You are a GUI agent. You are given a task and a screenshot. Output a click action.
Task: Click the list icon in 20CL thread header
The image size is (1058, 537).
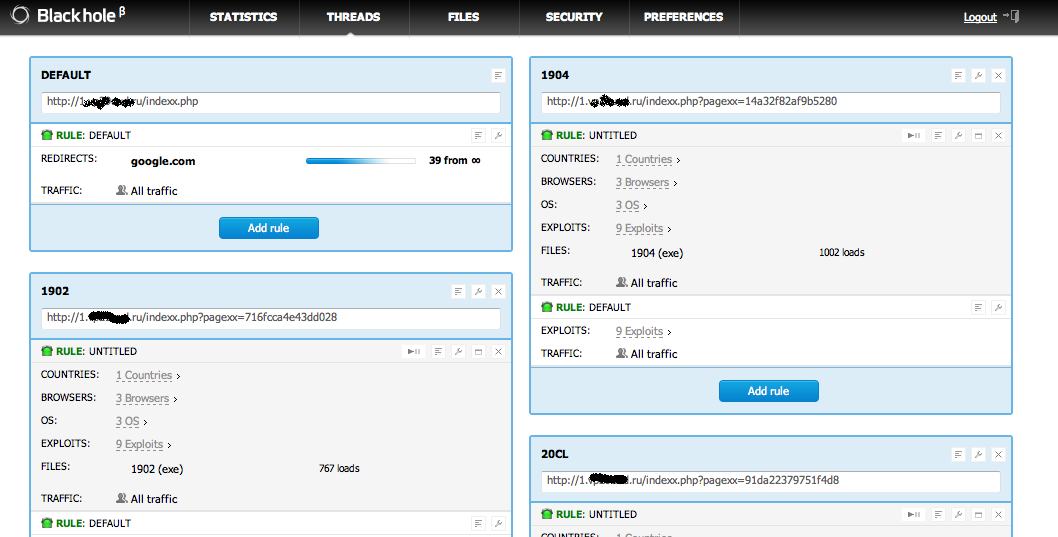click(958, 454)
